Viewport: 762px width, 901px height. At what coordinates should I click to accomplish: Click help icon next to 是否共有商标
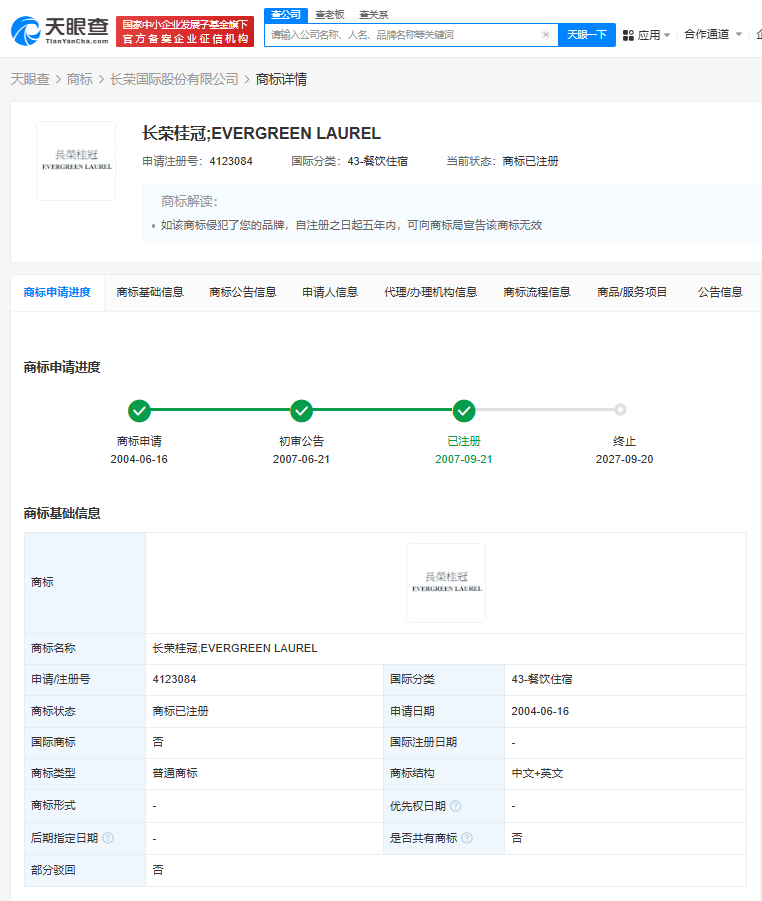pyautogui.click(x=467, y=838)
